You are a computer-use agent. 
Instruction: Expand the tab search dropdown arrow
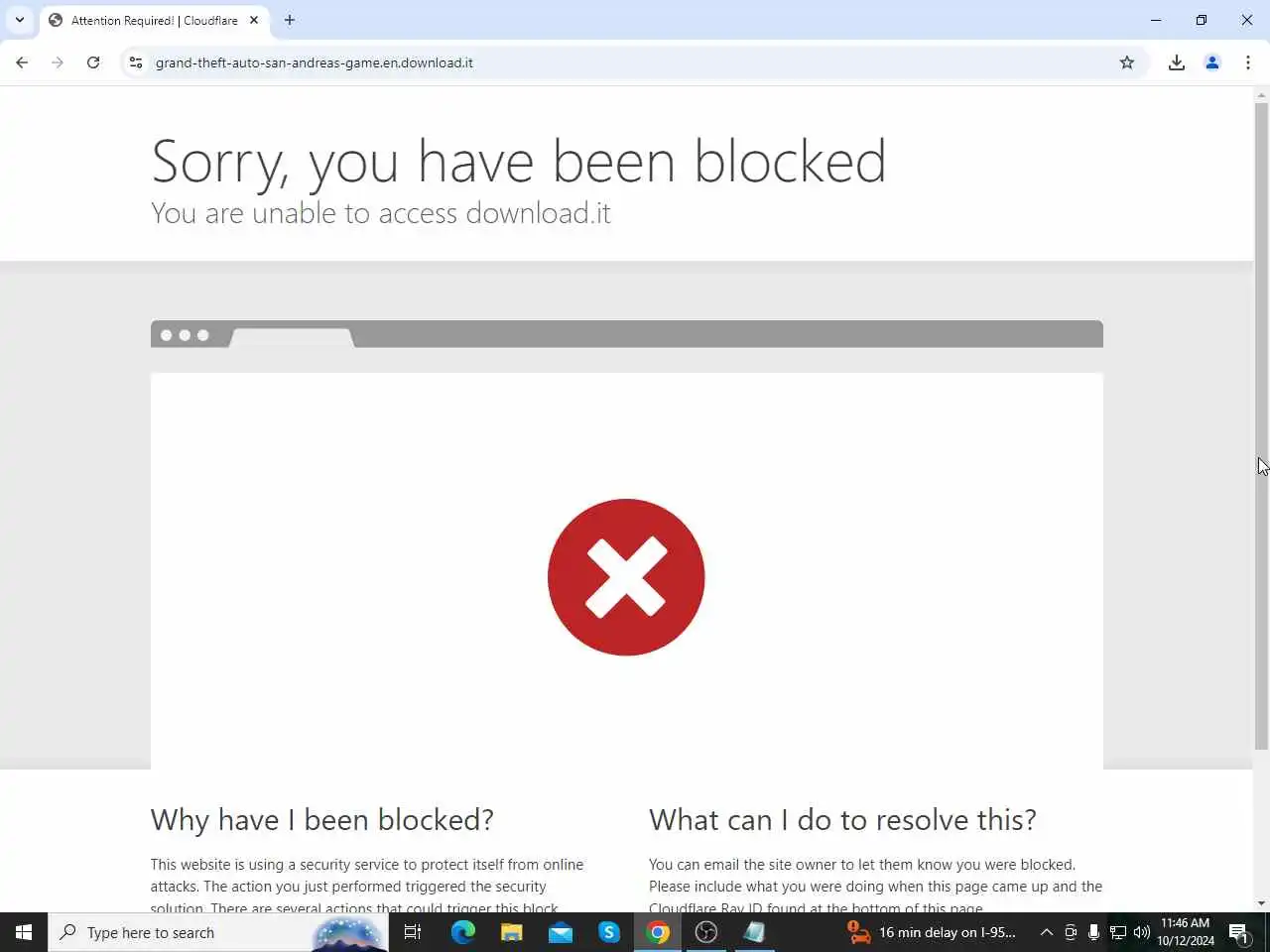[x=20, y=20]
